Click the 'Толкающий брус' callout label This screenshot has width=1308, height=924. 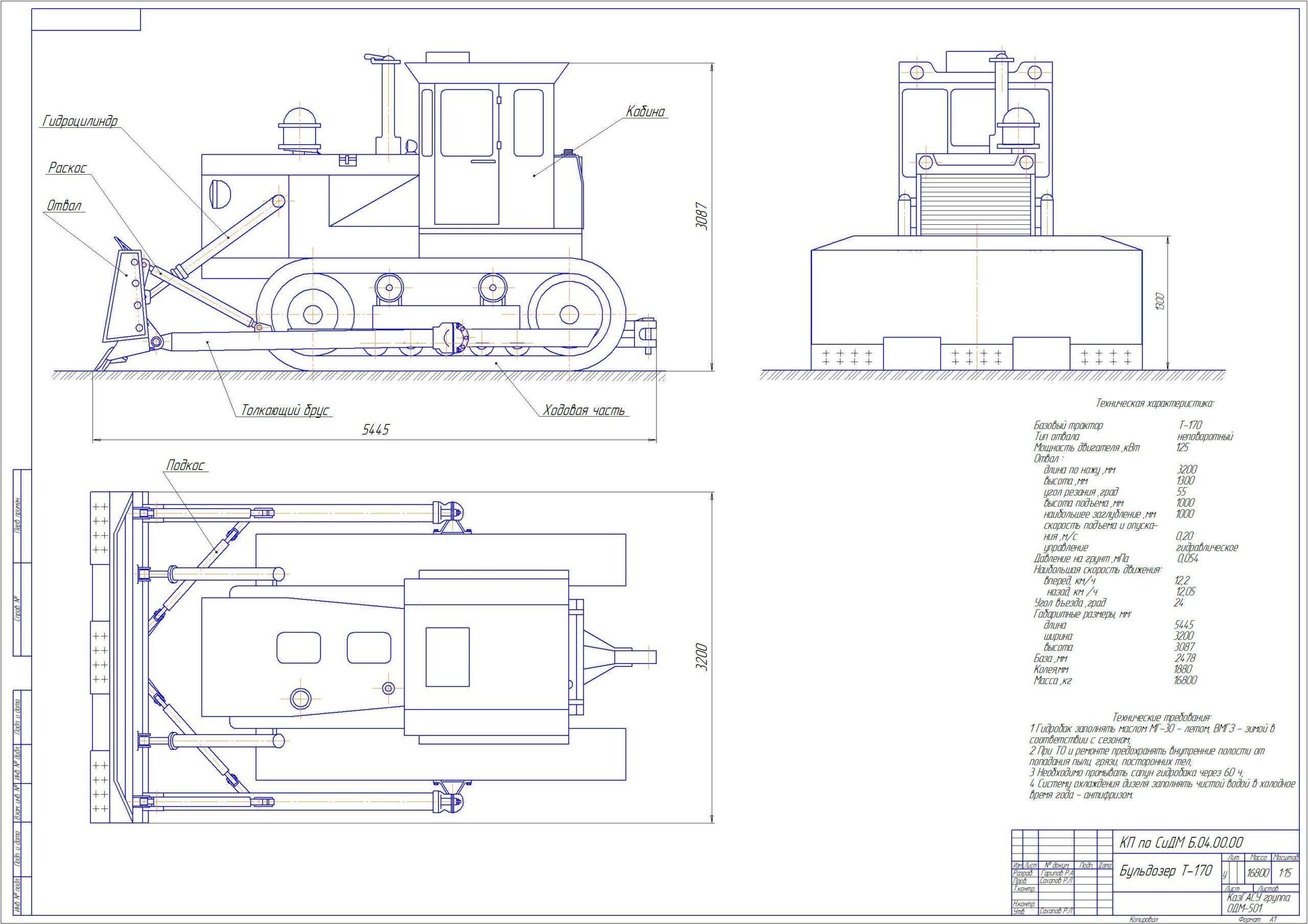click(286, 410)
